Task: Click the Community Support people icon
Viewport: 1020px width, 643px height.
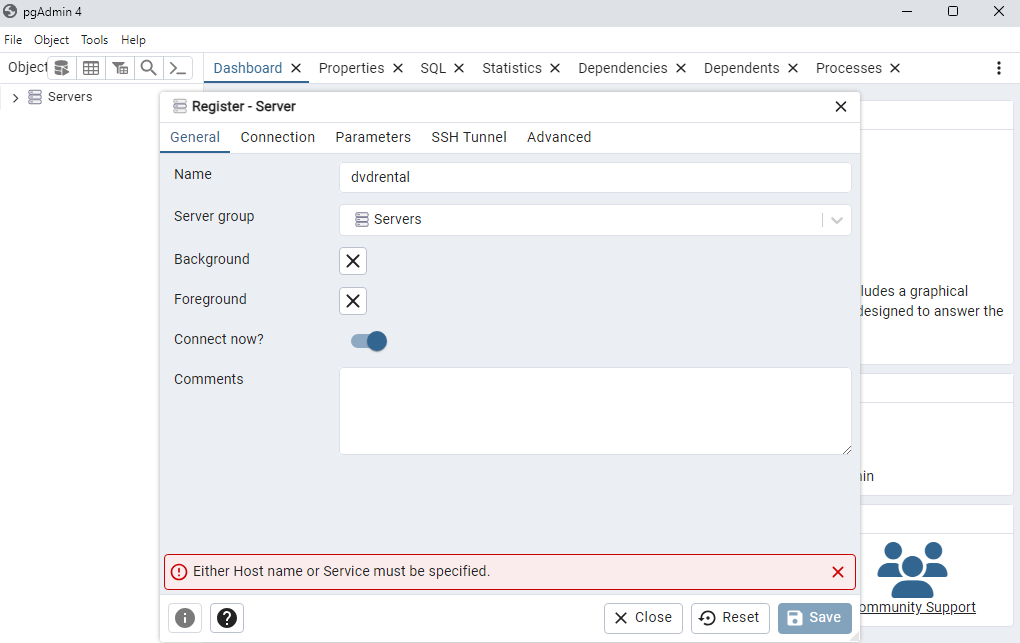Action: coord(912,569)
